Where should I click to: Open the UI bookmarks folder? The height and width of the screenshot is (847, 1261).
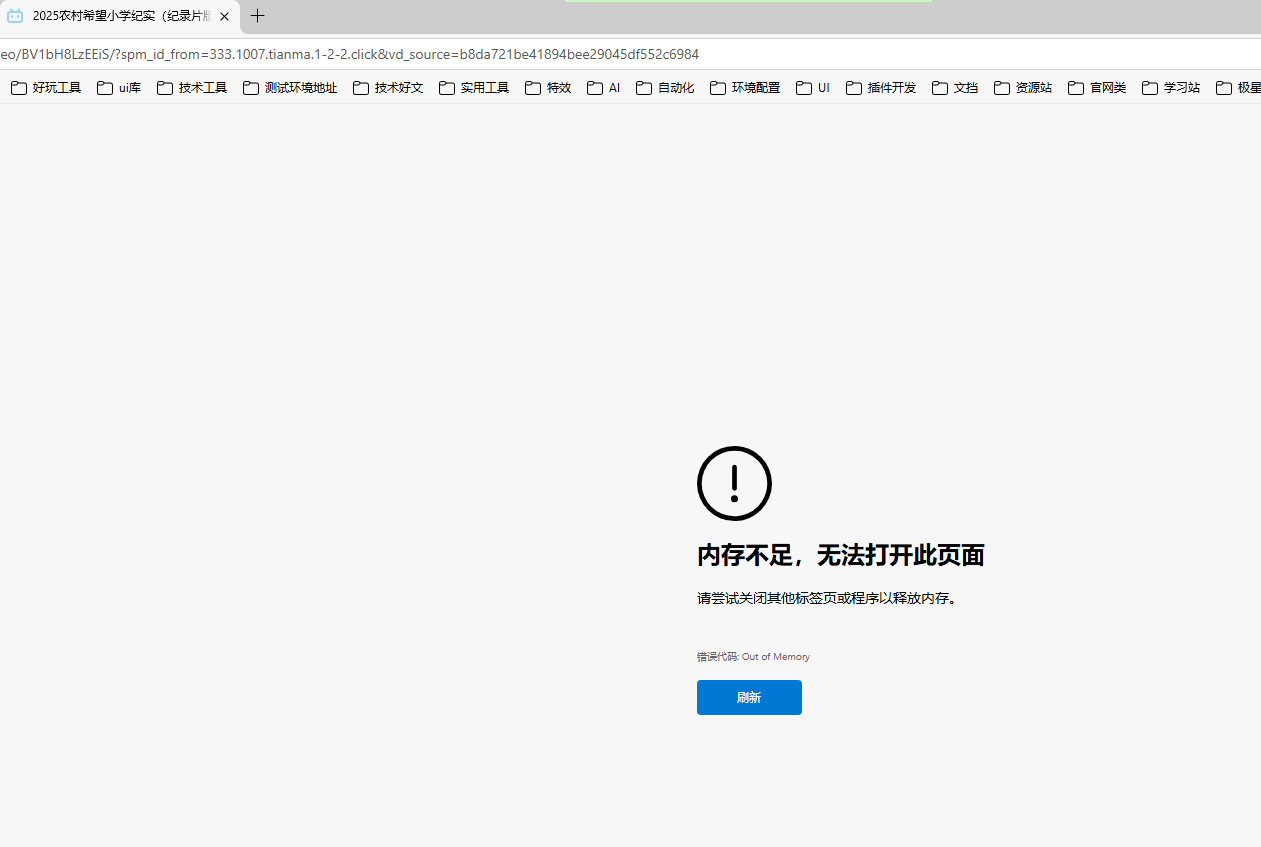pyautogui.click(x=813, y=88)
